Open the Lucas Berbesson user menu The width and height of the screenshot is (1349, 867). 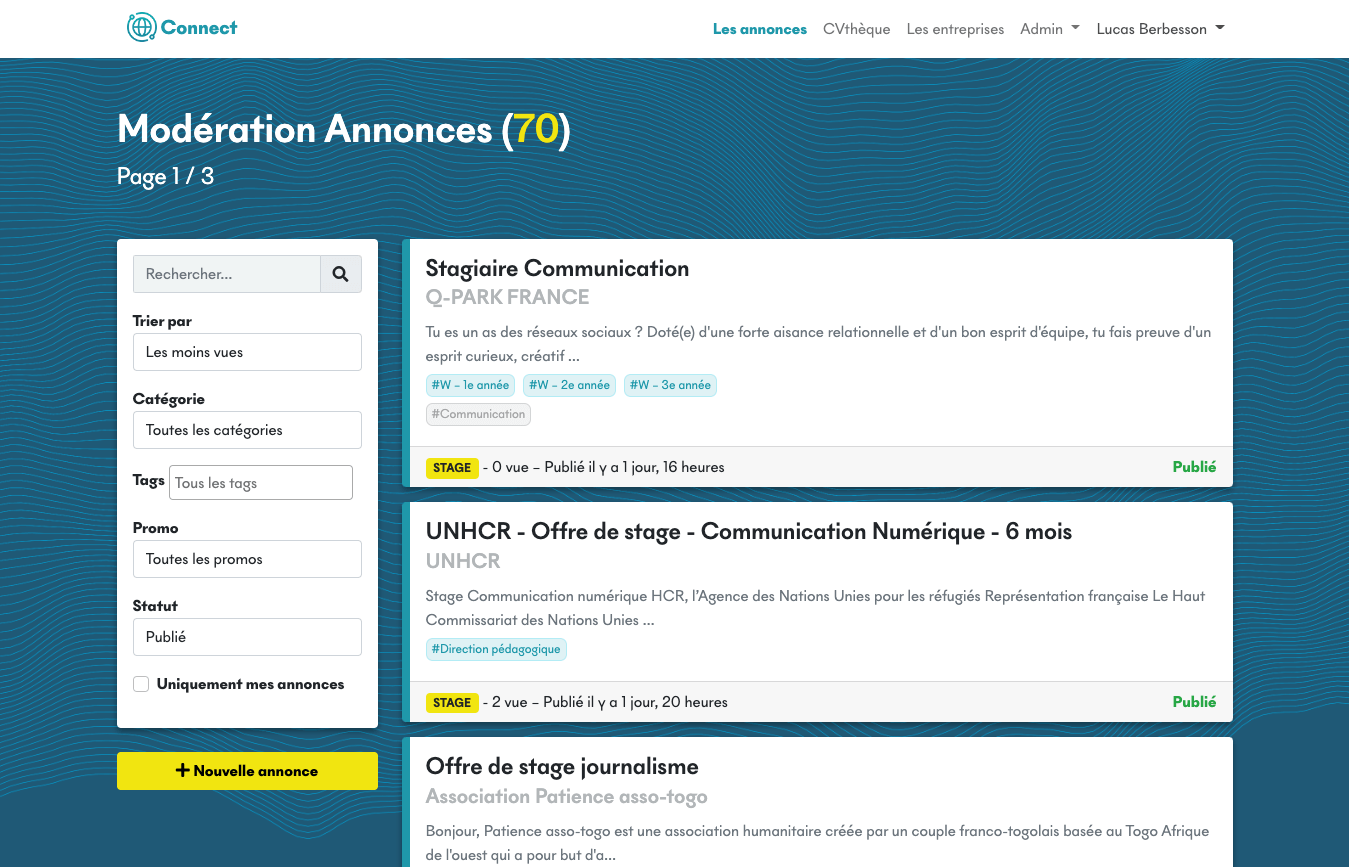(x=1161, y=29)
